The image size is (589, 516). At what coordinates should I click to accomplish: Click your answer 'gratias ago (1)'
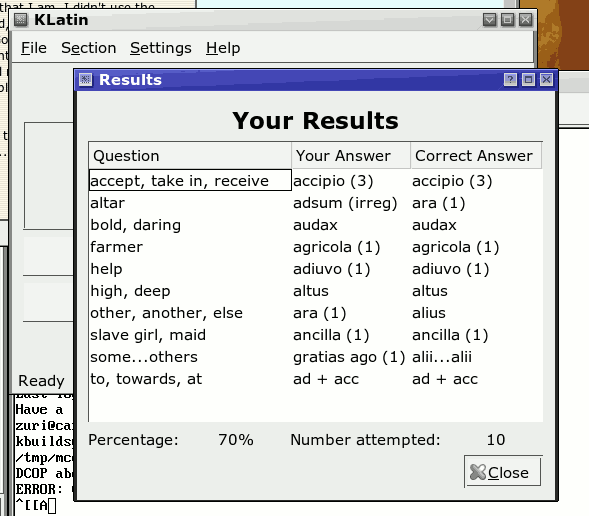[x=349, y=357]
